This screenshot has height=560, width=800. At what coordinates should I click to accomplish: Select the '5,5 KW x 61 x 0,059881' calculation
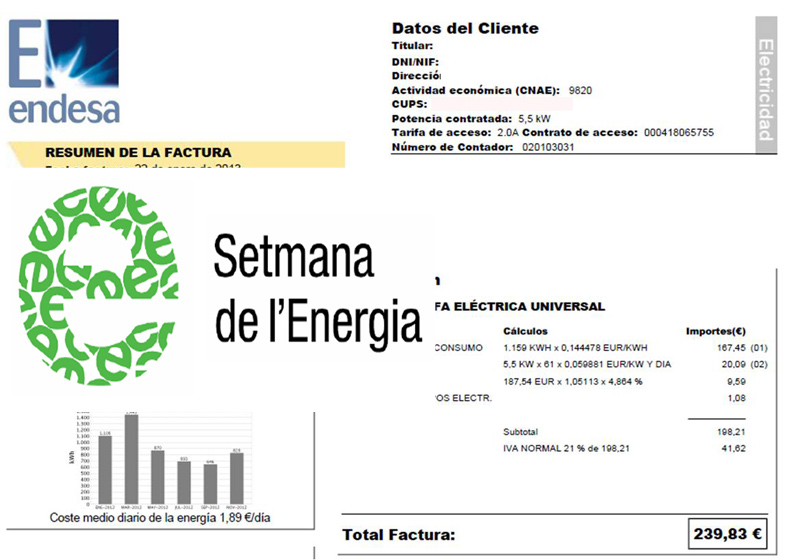[x=587, y=365]
